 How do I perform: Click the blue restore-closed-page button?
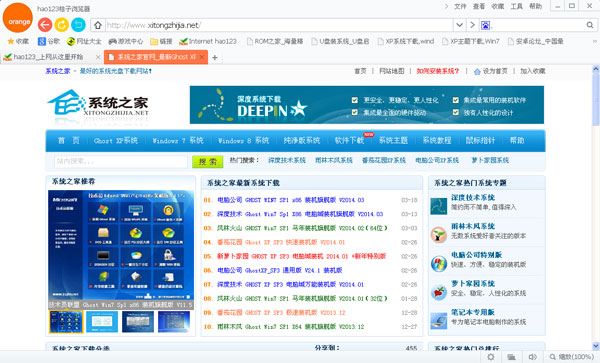pyautogui.click(x=78, y=25)
